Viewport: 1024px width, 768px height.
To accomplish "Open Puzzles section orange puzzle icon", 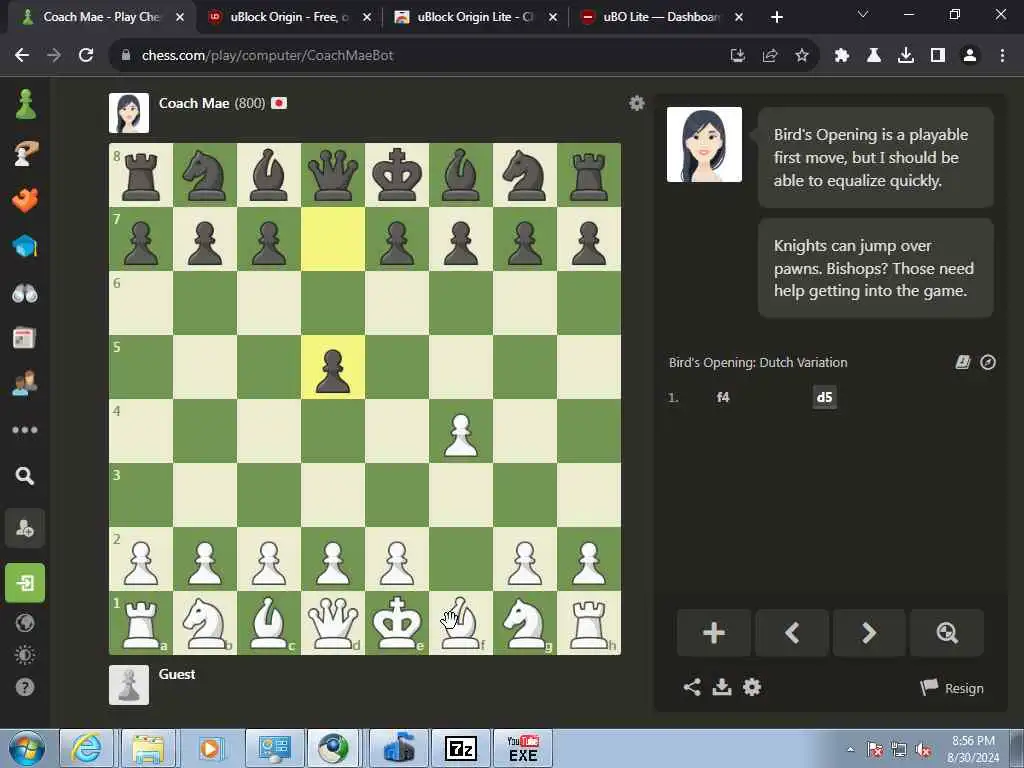I will coord(25,200).
